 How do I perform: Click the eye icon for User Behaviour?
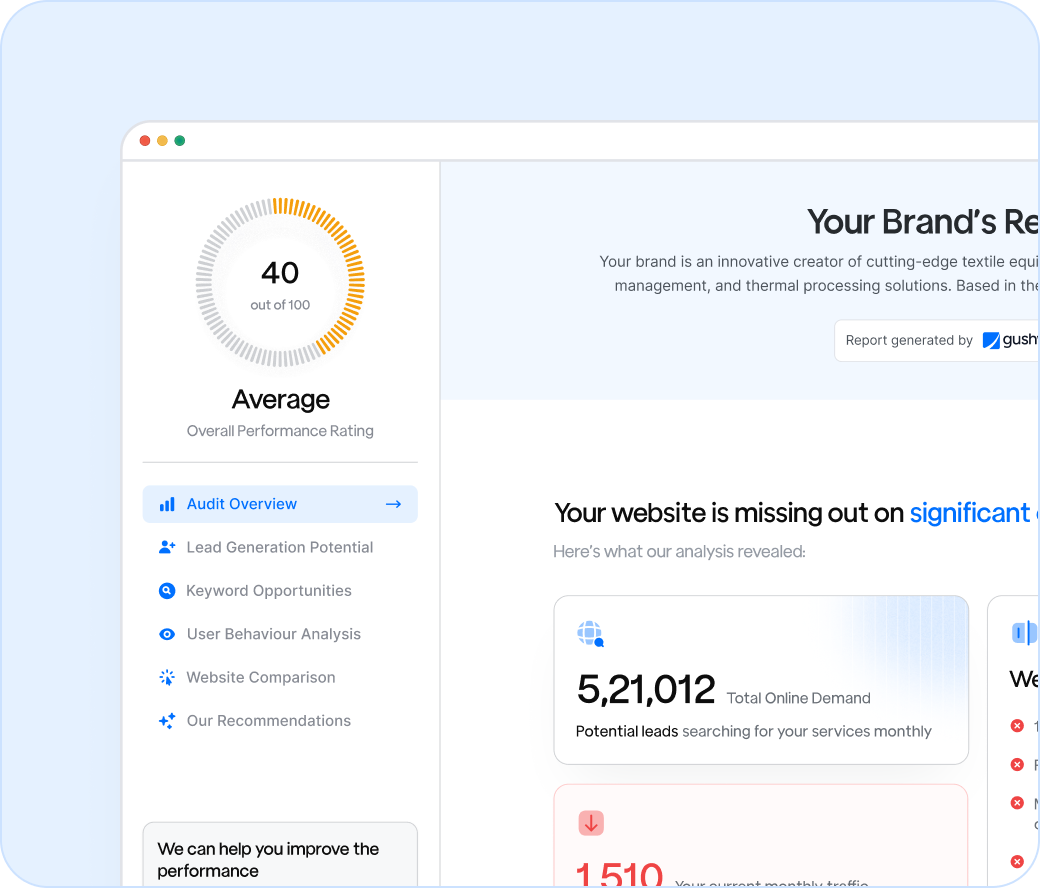[x=167, y=634]
